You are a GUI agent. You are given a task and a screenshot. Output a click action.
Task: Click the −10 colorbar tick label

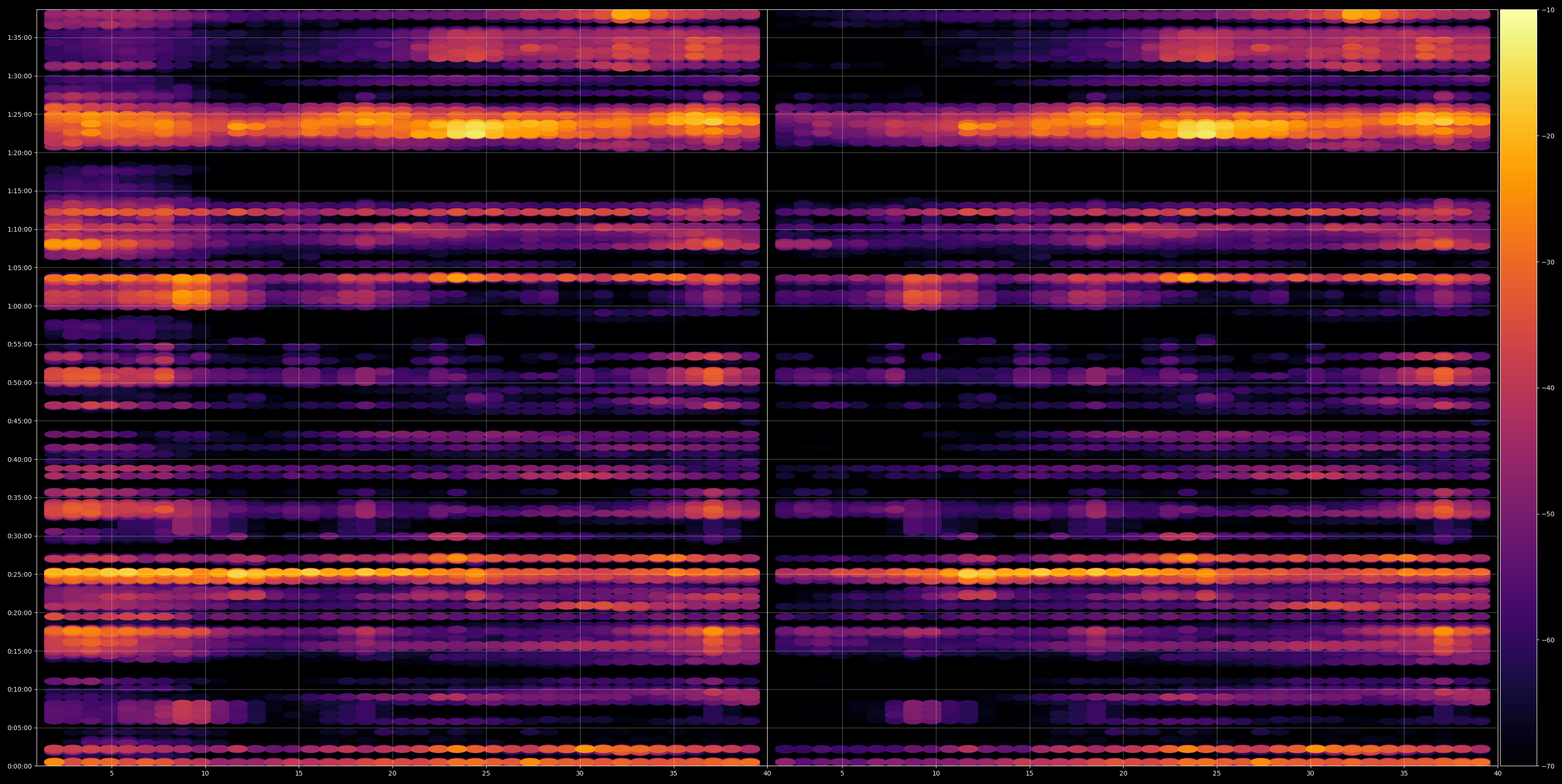(1548, 10)
